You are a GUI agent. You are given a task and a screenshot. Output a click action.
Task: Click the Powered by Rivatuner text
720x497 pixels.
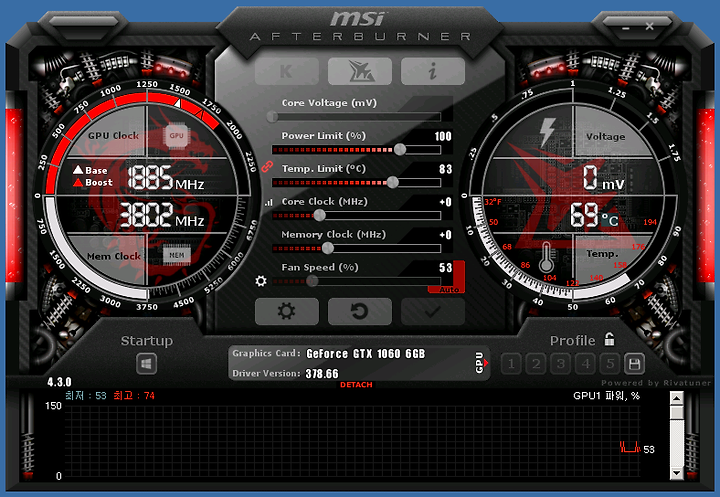pos(656,383)
